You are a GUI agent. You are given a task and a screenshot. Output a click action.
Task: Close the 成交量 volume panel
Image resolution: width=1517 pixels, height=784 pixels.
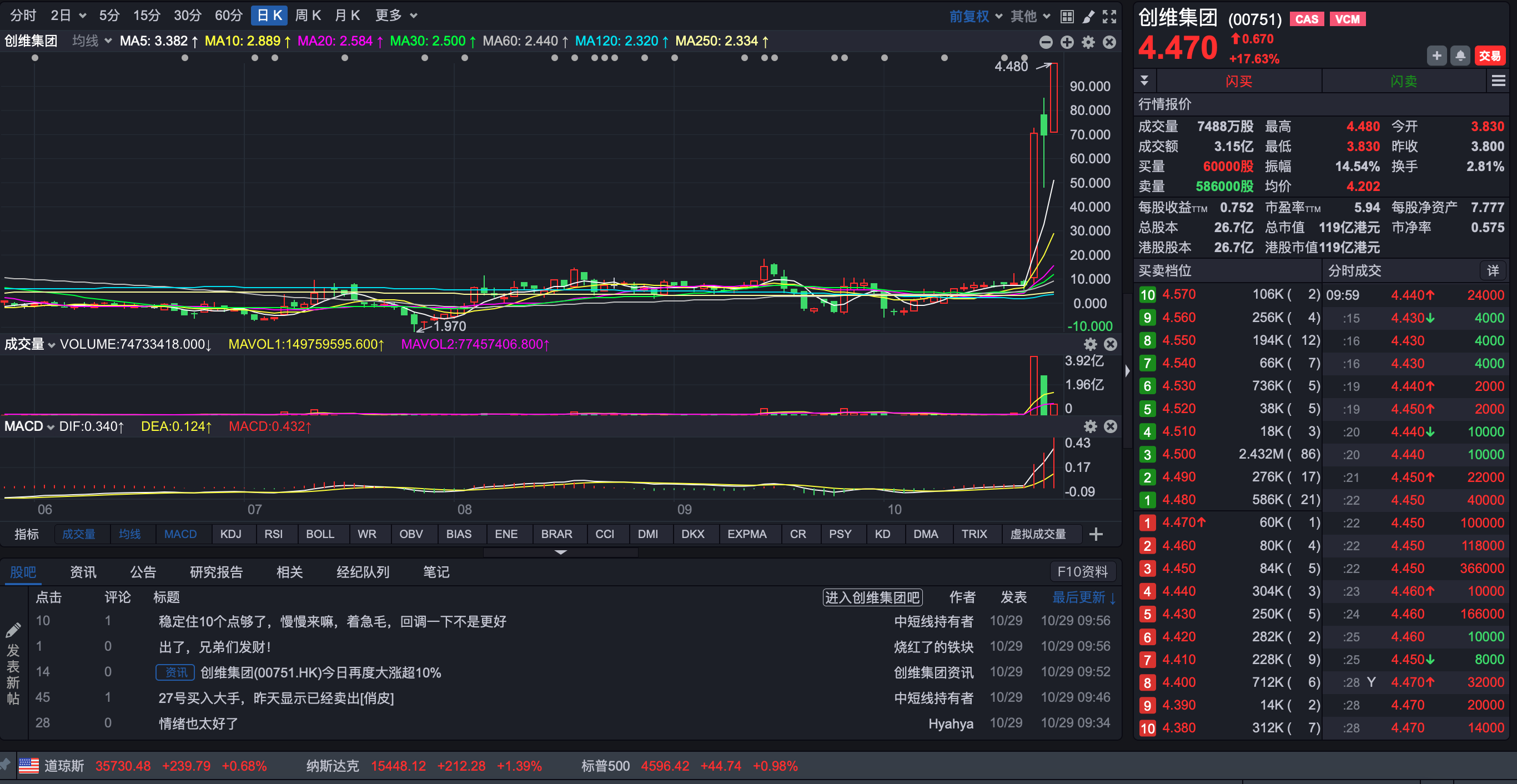(1110, 344)
